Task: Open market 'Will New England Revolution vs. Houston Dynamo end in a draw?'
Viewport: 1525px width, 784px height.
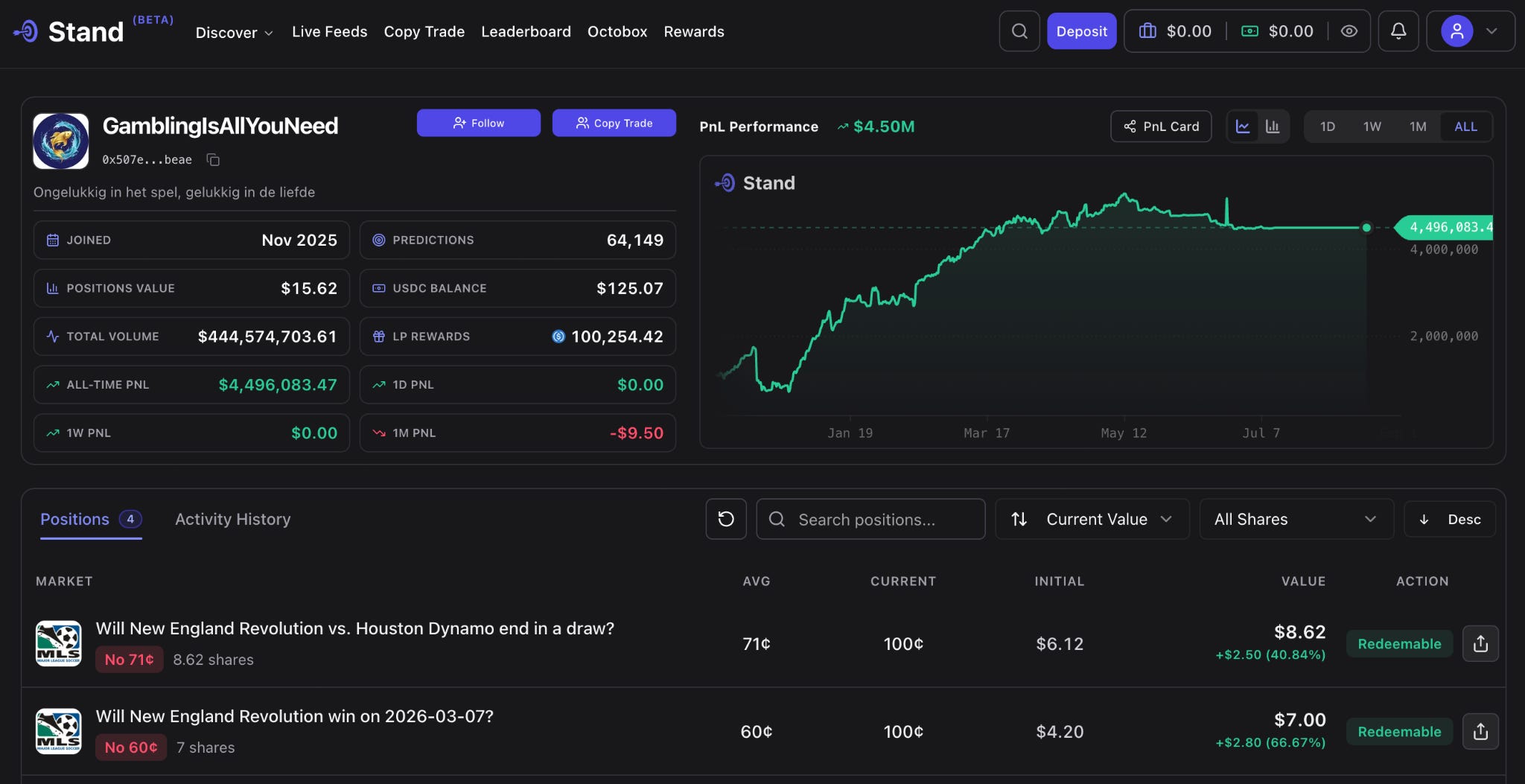Action: (355, 628)
